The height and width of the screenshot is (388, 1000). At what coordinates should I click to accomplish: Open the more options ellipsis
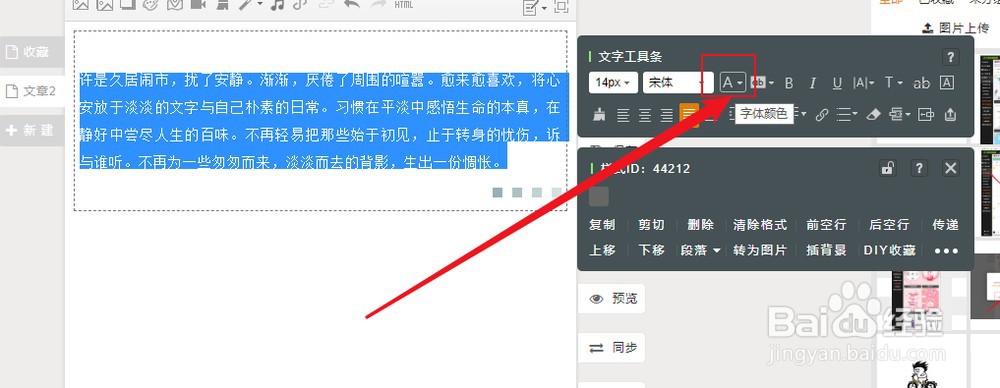pos(946,251)
